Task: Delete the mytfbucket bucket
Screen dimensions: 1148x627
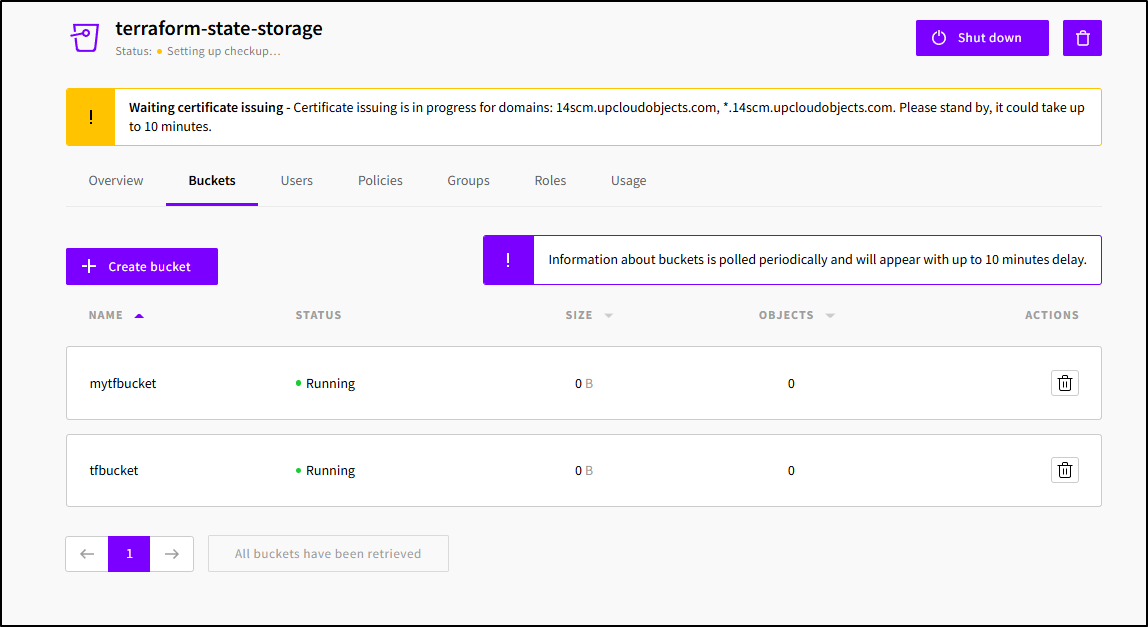Action: 1065,383
